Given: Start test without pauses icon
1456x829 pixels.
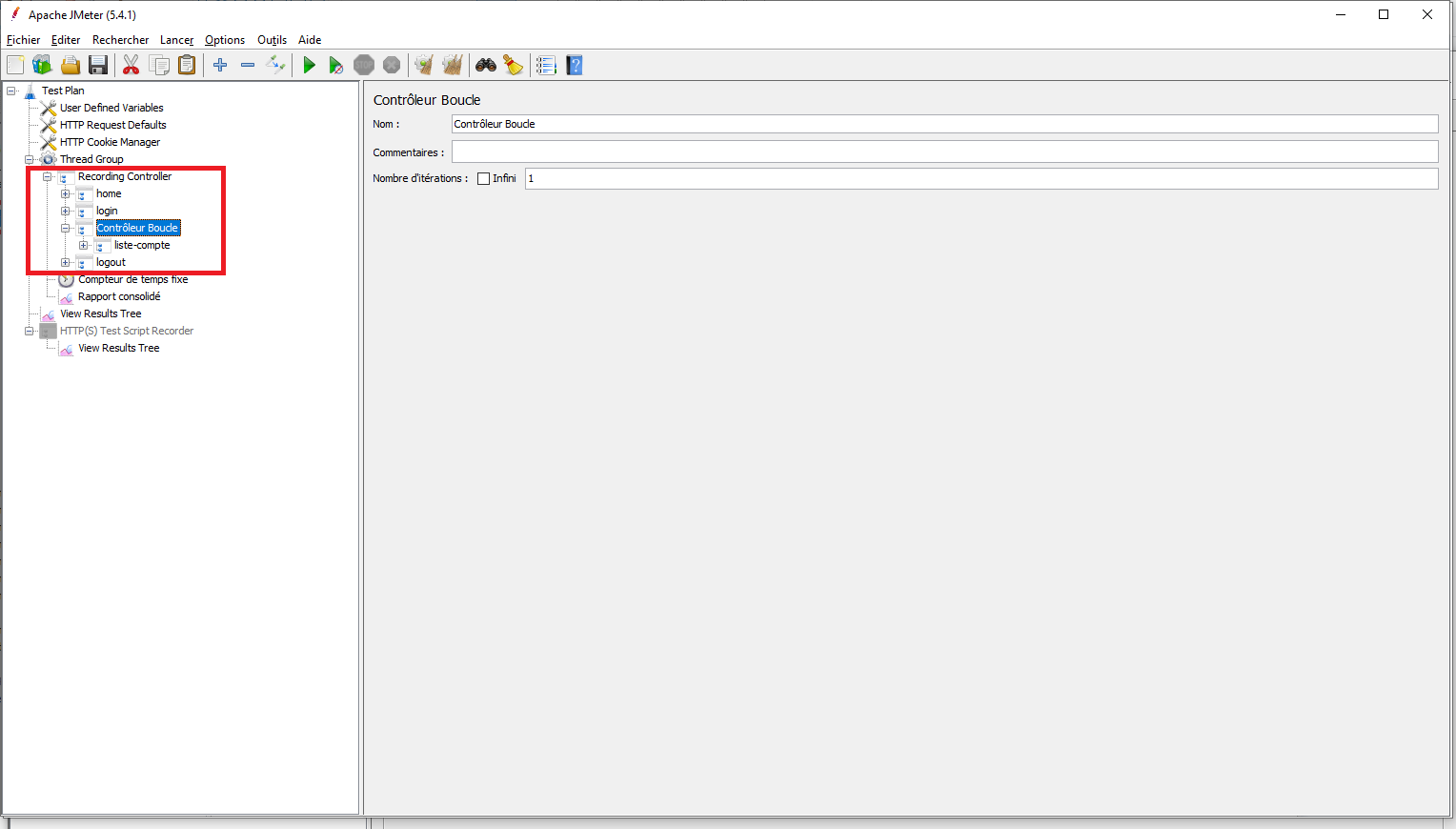Looking at the screenshot, I should [x=336, y=65].
